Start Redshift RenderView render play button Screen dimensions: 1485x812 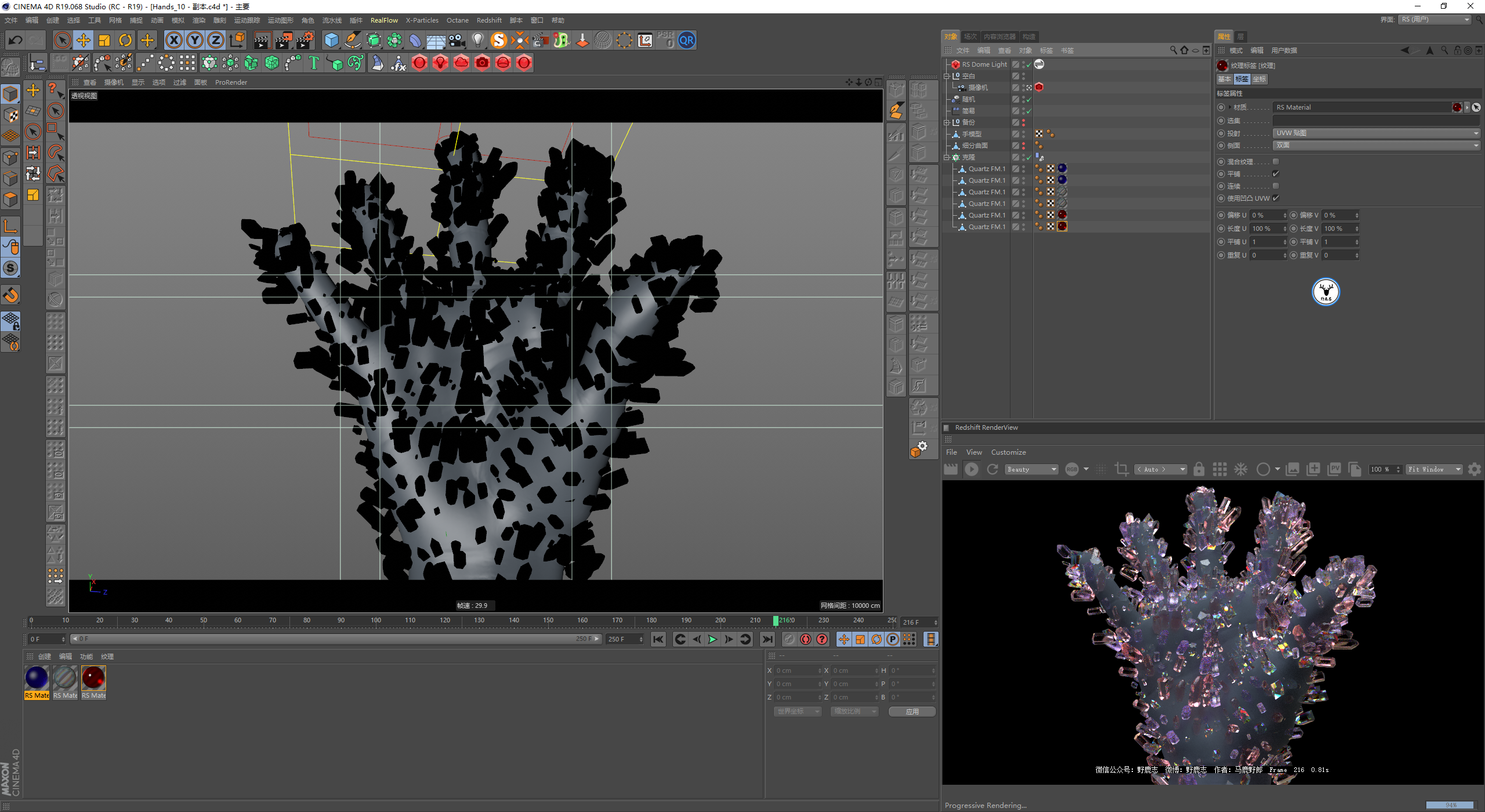[x=972, y=469]
